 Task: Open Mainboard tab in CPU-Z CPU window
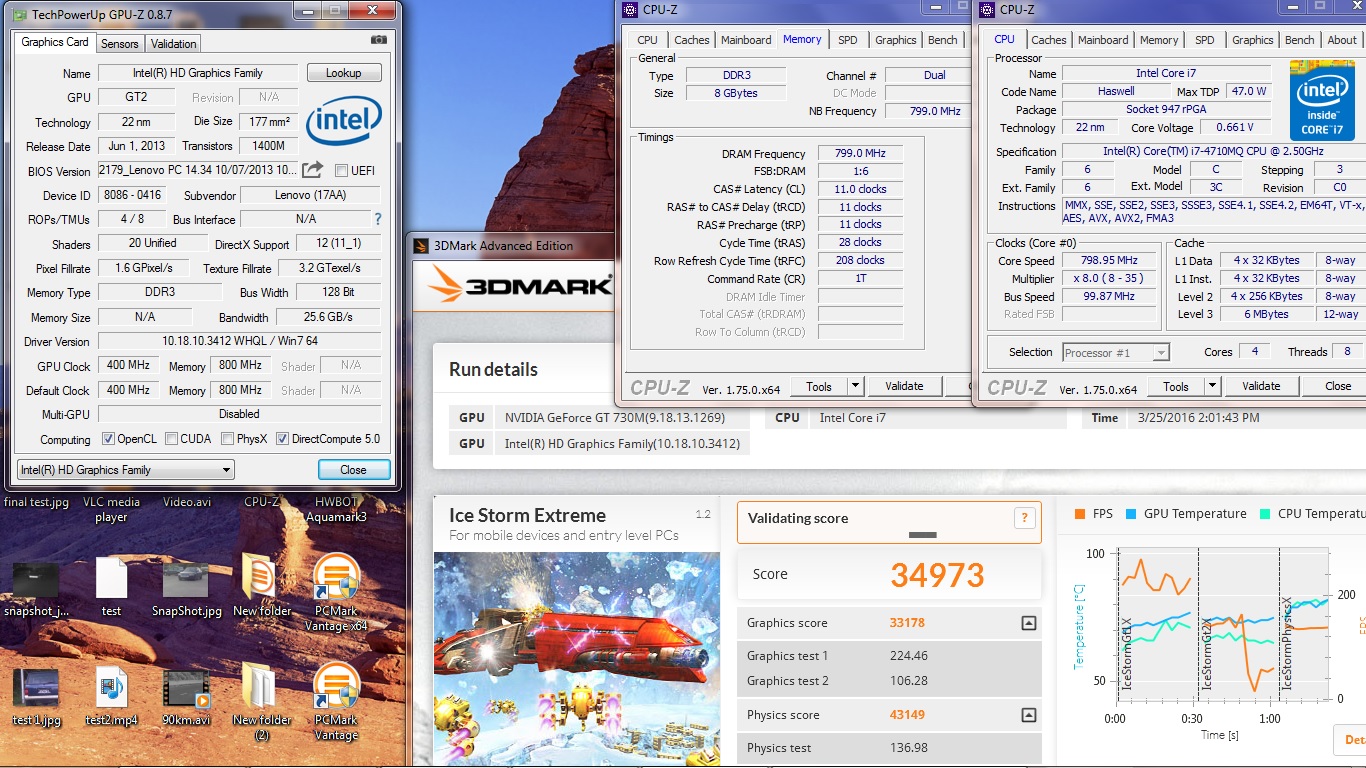[1103, 40]
